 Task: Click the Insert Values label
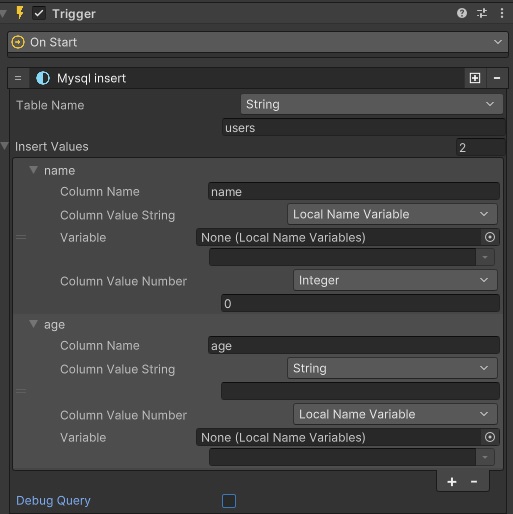pyautogui.click(x=52, y=147)
